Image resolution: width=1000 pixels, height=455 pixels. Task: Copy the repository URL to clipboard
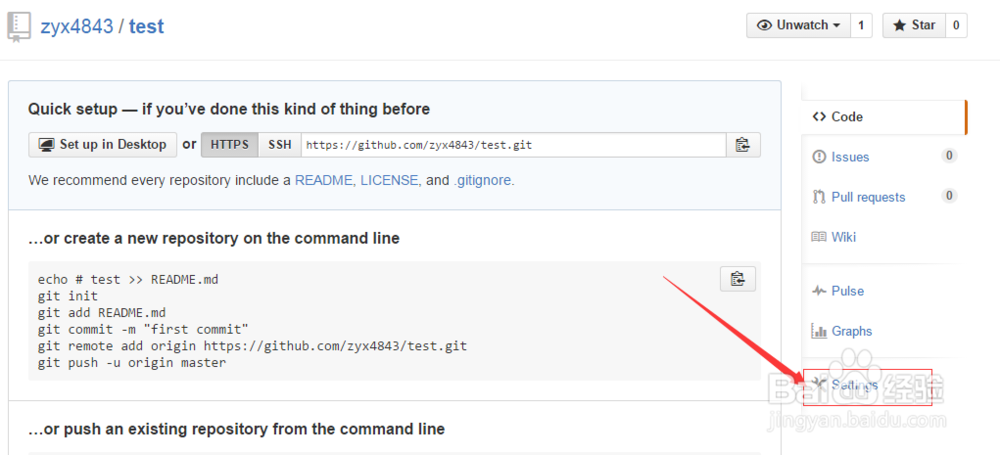pyautogui.click(x=742, y=145)
